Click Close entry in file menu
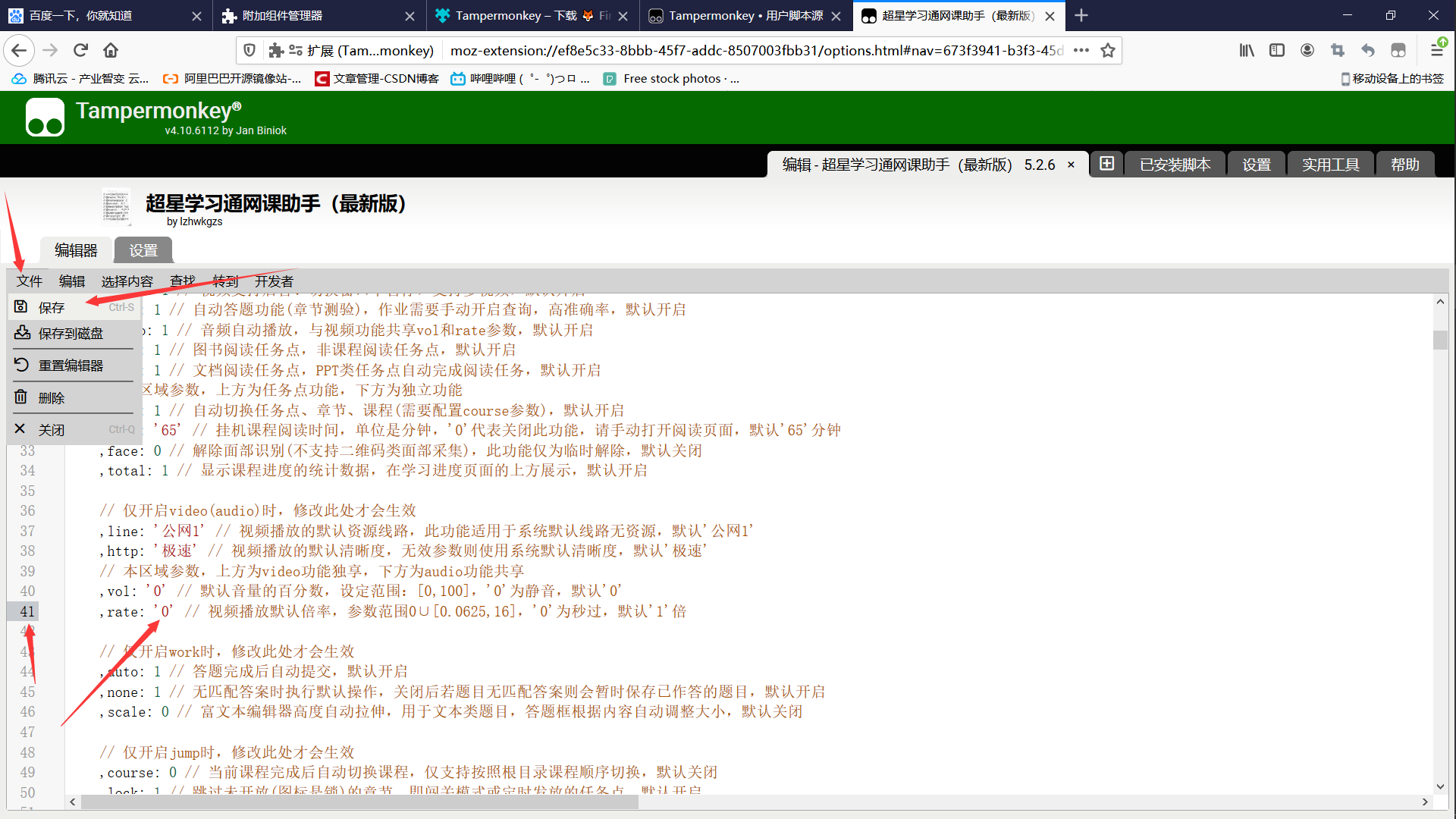Viewport: 1456px width, 819px height. click(x=52, y=430)
